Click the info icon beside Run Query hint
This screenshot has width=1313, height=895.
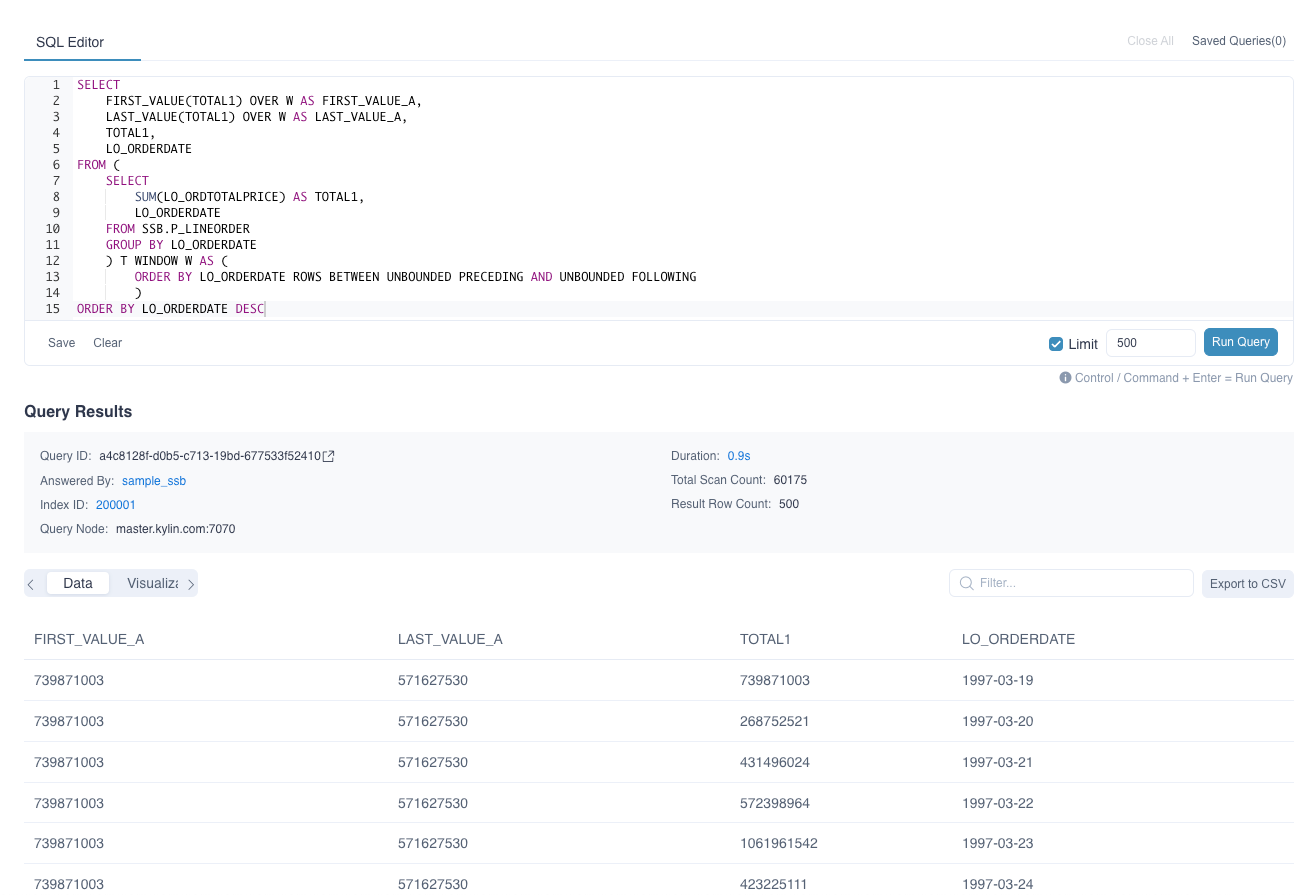[1065, 378]
